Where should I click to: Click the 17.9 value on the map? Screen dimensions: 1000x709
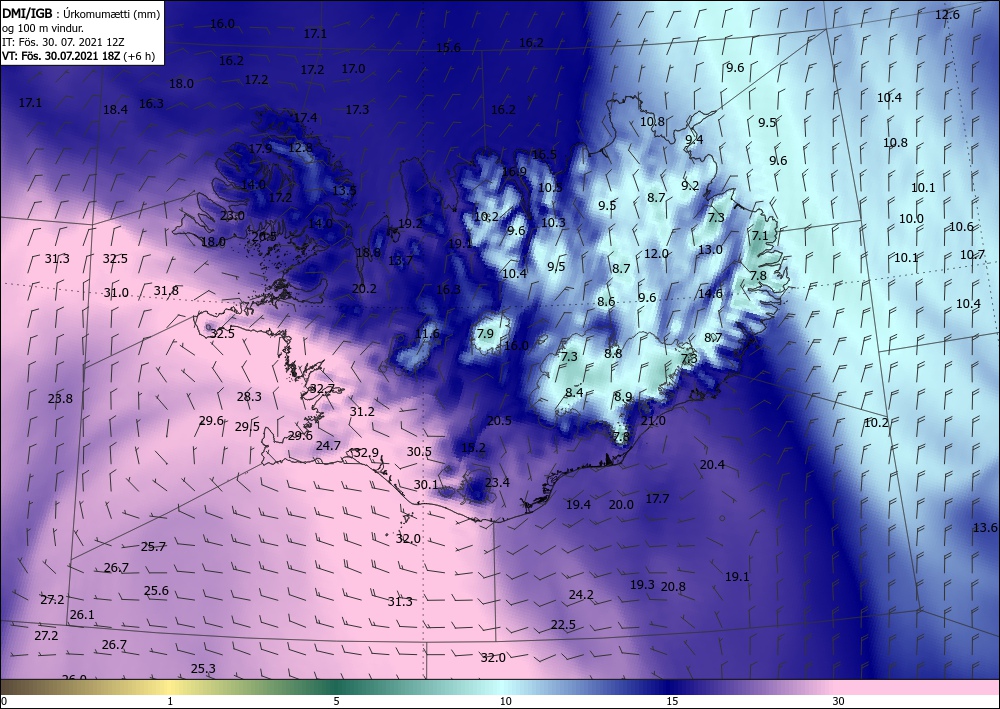(260, 149)
